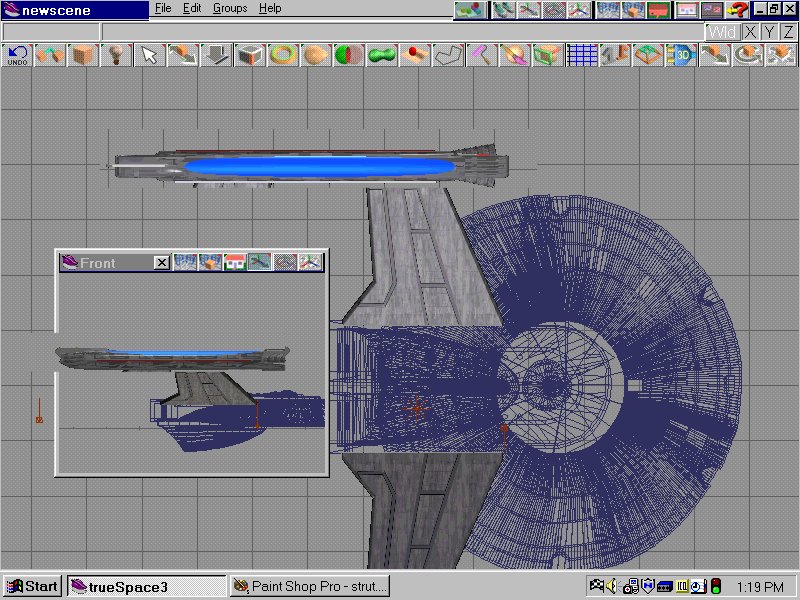Click the tan deformable sphere icon
800x600 pixels.
pyautogui.click(x=316, y=55)
